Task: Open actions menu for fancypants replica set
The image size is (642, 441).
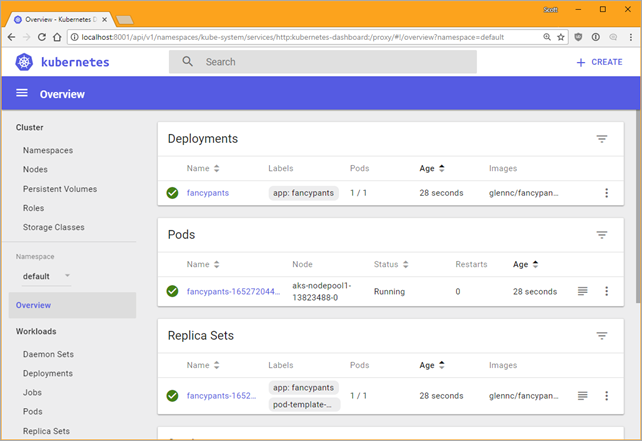Action: point(606,396)
